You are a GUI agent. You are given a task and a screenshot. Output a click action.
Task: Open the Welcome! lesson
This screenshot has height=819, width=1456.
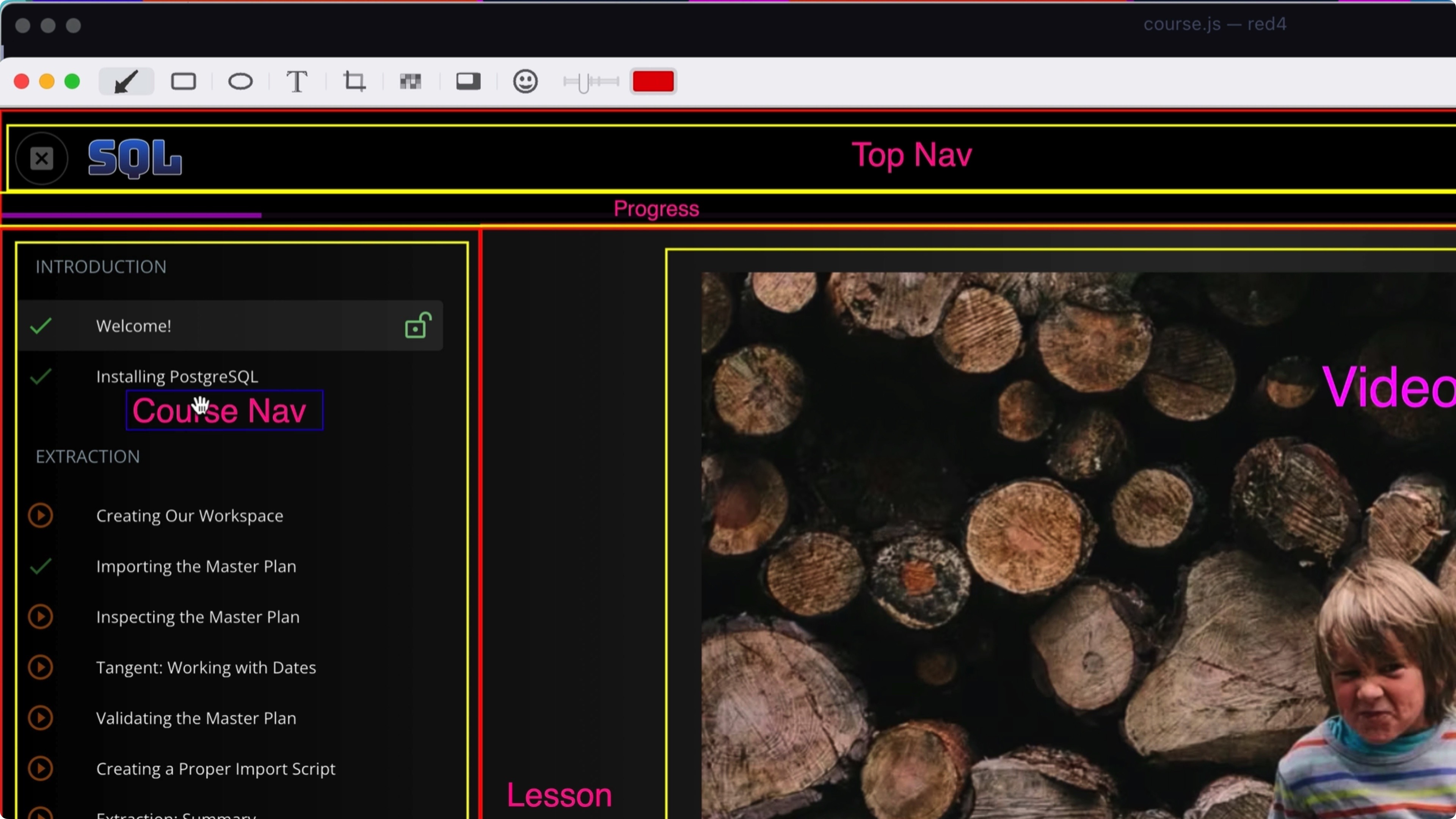click(230, 326)
